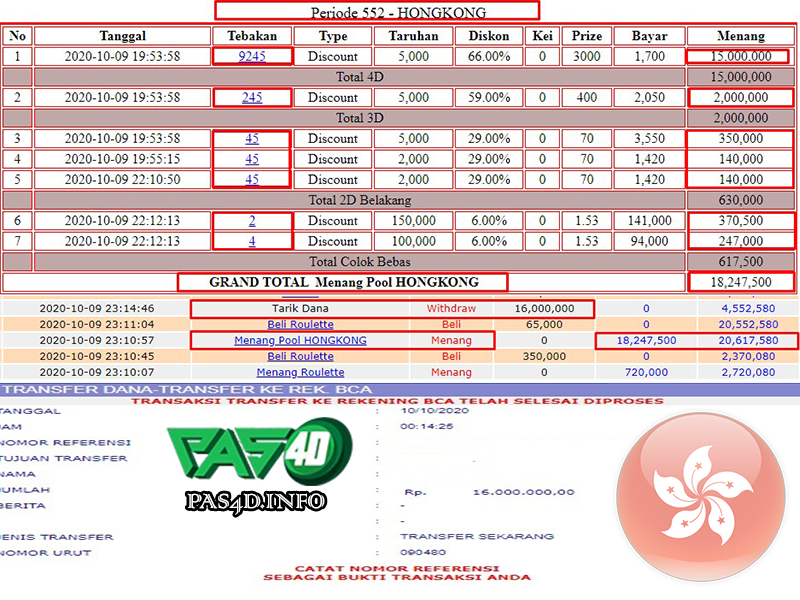
Task: Click the date 2020-10-09 19:55:15
Action: (x=122, y=159)
